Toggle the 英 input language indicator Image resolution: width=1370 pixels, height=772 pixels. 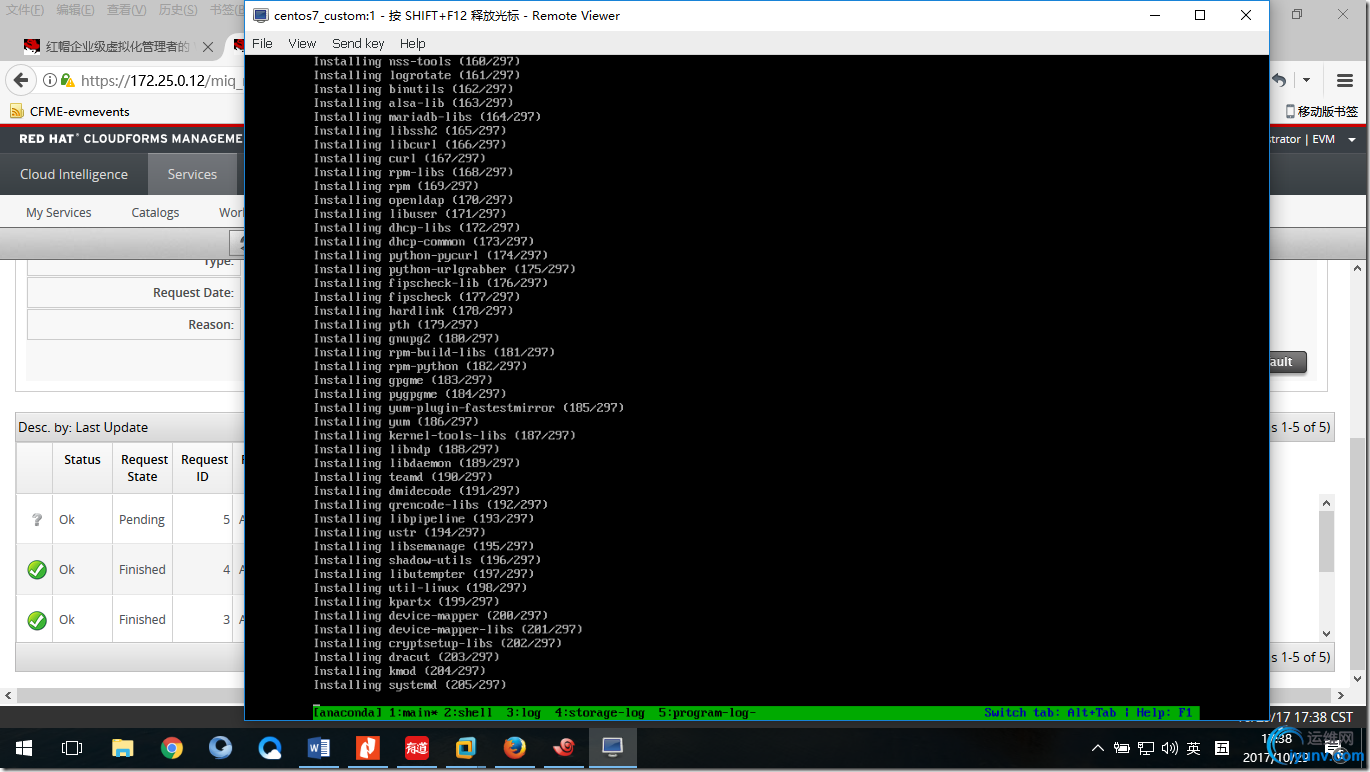pyautogui.click(x=1194, y=748)
